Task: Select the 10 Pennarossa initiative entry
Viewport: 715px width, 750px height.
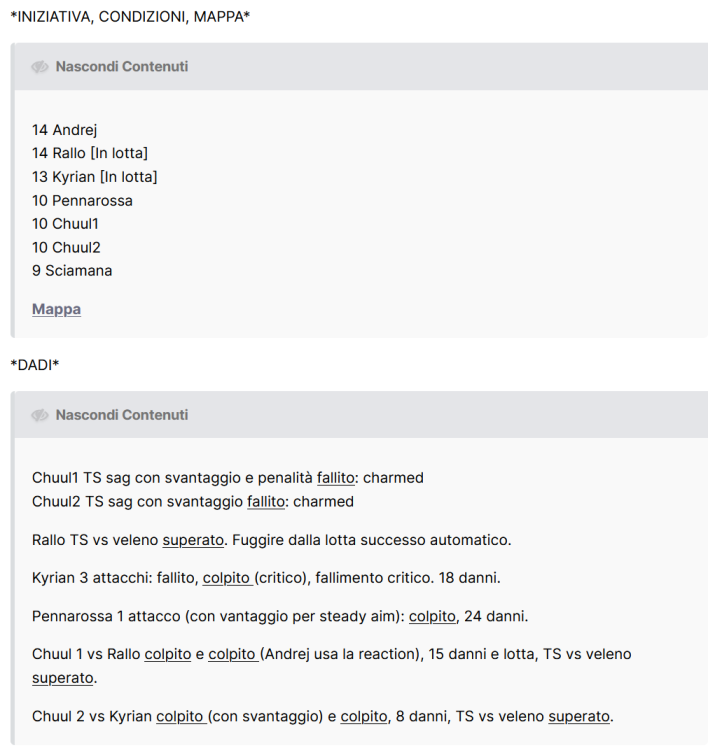Action: pyautogui.click(x=82, y=200)
